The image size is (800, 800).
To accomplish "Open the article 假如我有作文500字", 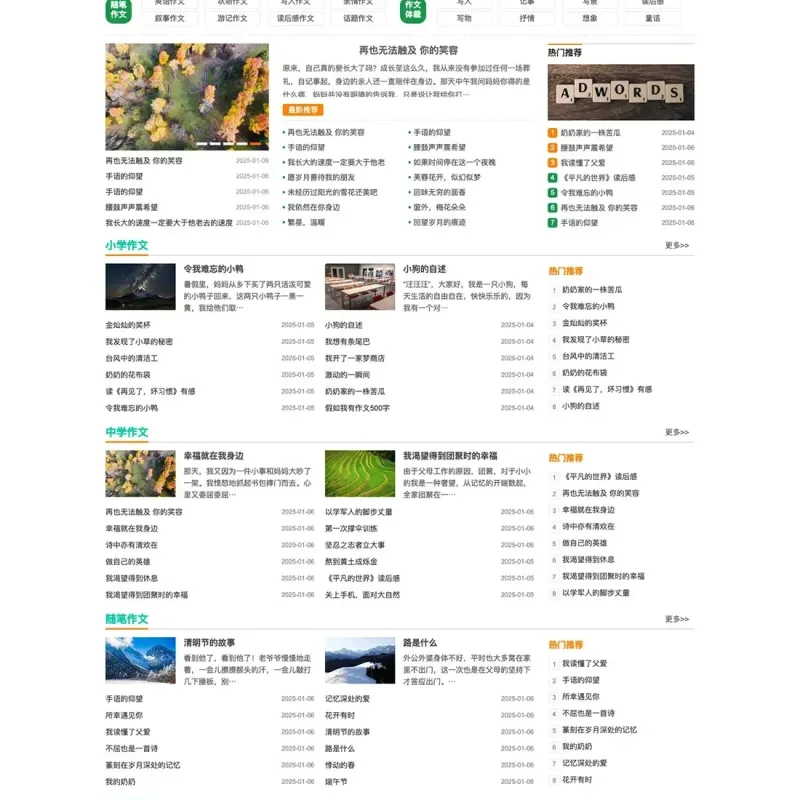I will coord(357,408).
